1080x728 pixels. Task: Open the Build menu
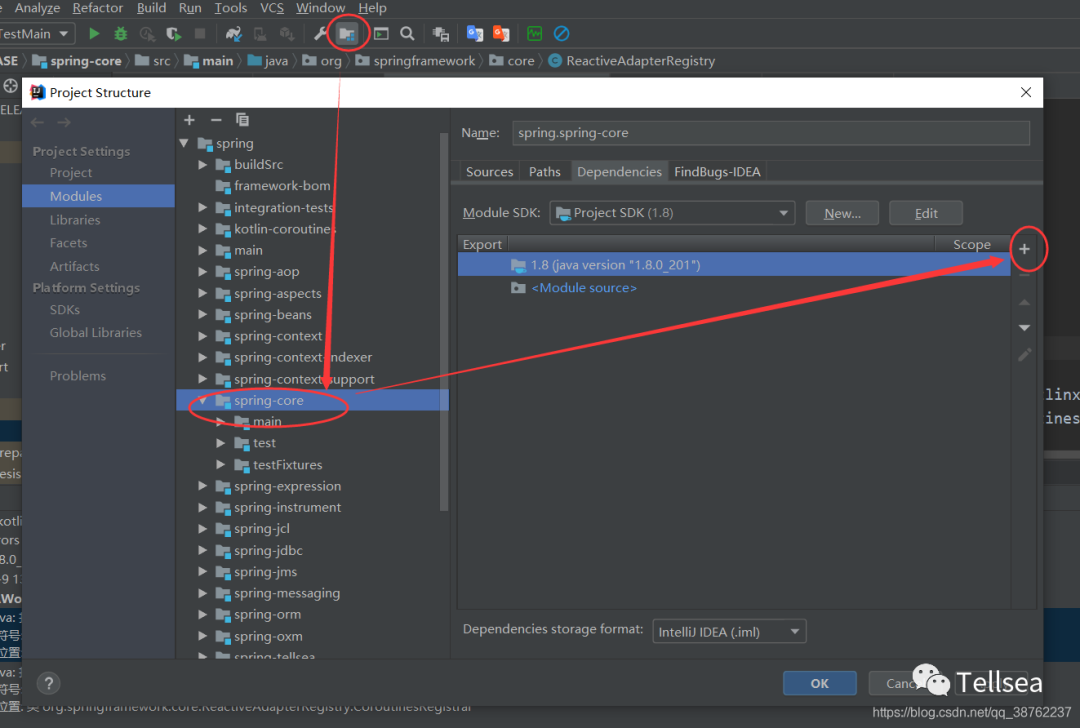[x=152, y=8]
